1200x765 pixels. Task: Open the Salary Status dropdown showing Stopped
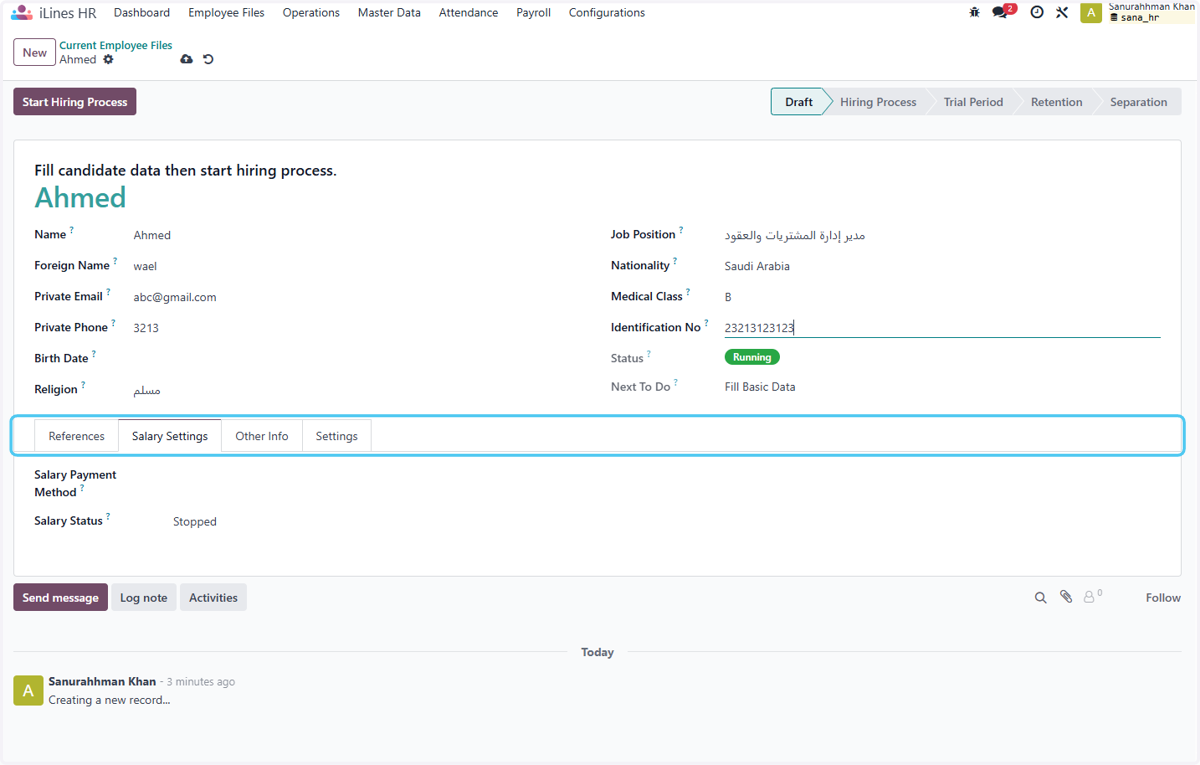coord(380,521)
